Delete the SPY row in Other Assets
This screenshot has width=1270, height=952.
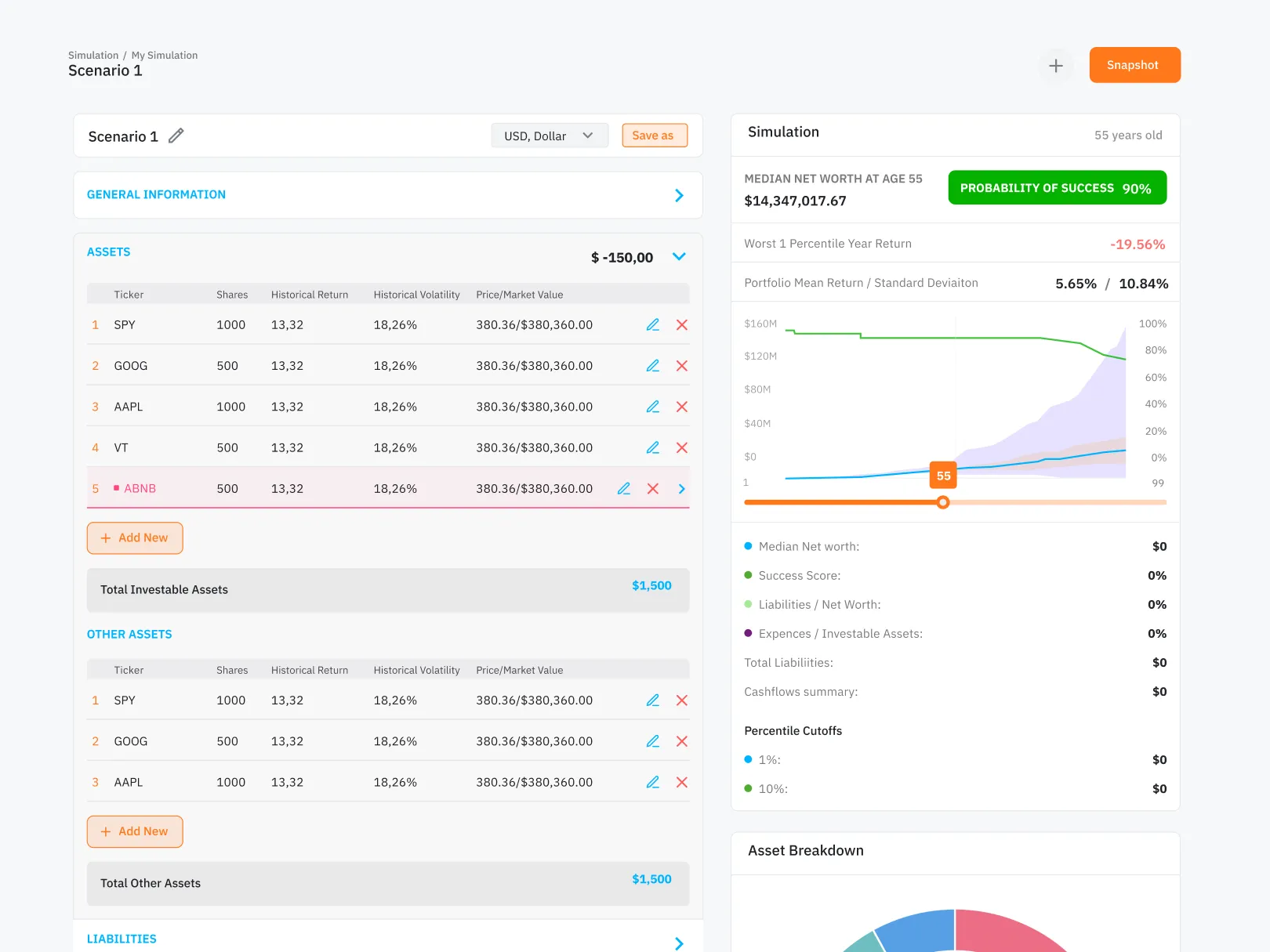pos(681,700)
